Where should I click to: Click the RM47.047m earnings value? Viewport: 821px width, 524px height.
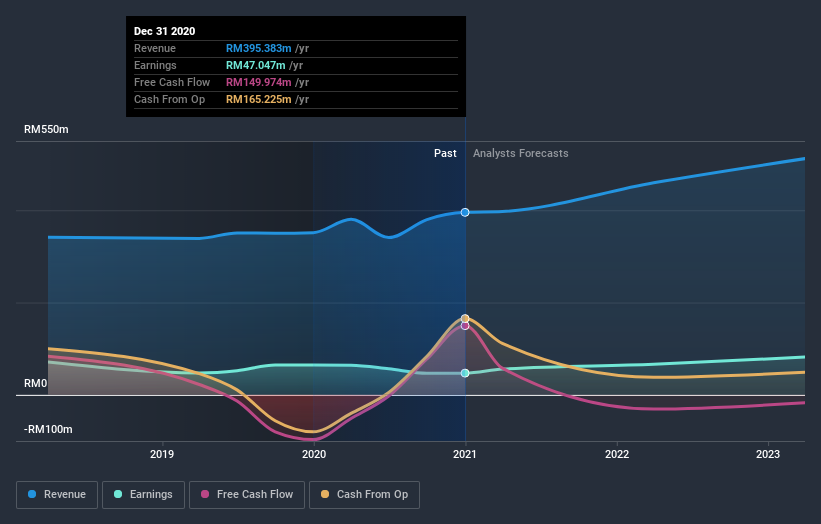256,65
